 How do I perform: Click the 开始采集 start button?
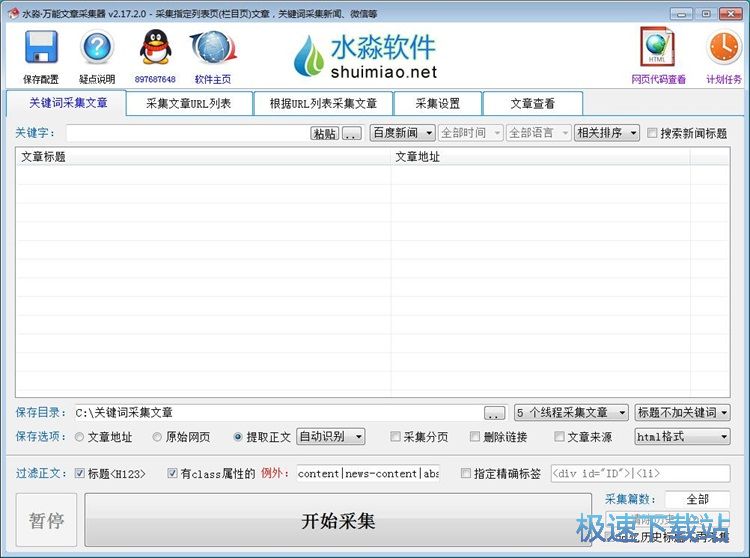pos(338,520)
